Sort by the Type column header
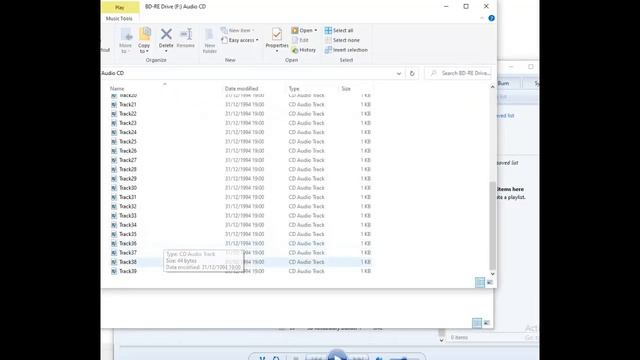640x360 pixels. [294, 89]
